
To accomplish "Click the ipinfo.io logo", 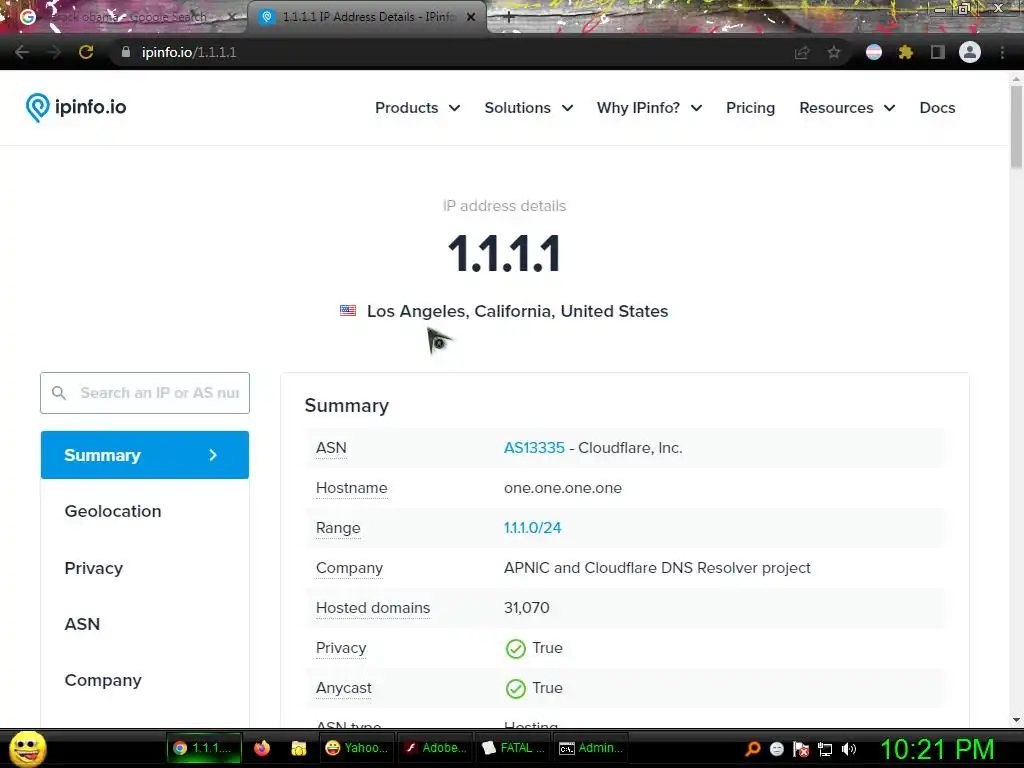I will pos(76,107).
